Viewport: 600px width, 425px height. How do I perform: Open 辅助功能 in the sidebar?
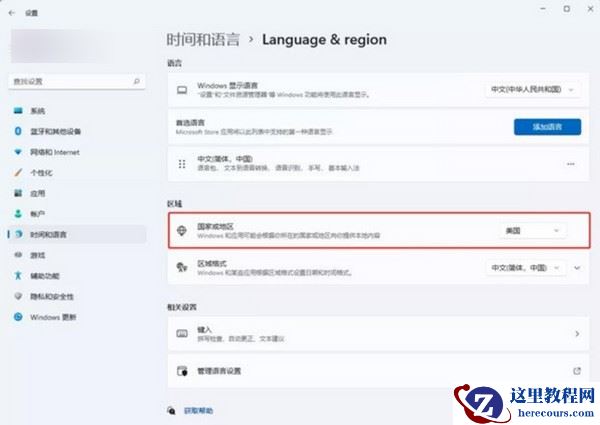tap(77, 276)
